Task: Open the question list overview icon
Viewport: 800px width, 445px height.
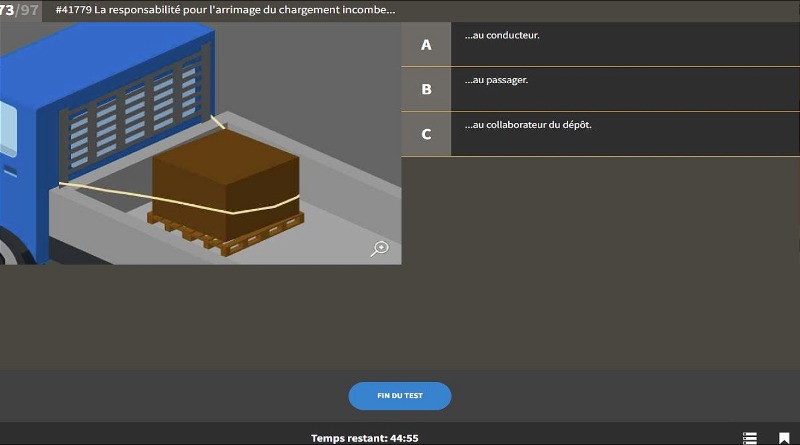Action: tap(750, 438)
